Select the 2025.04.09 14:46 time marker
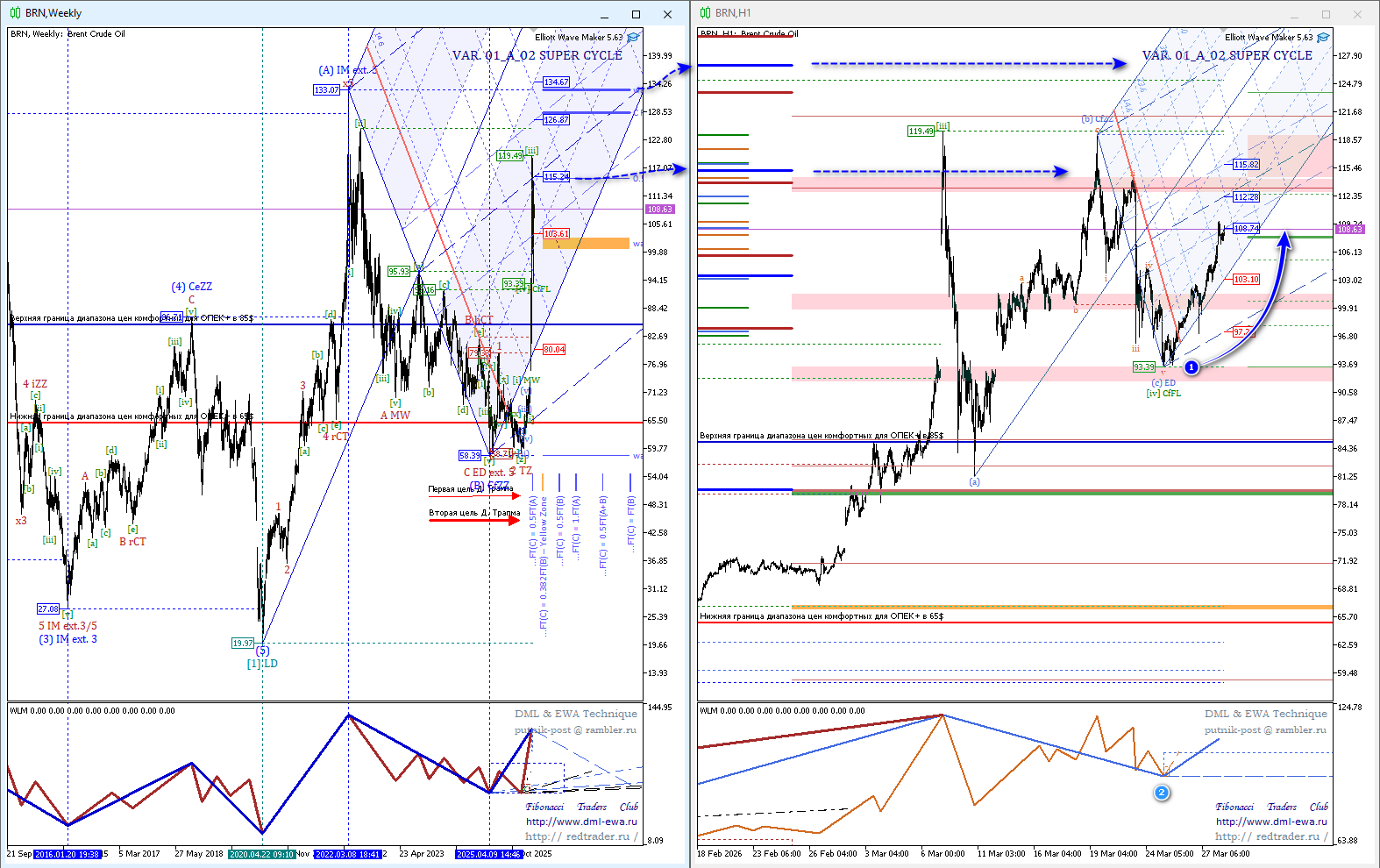Image resolution: width=1380 pixels, height=868 pixels. tap(489, 854)
